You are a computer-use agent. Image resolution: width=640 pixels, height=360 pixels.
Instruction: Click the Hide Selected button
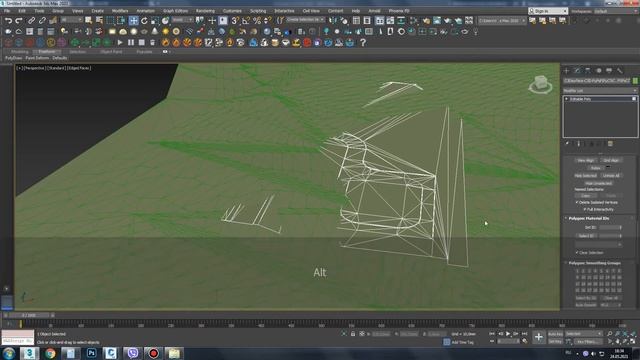point(586,176)
